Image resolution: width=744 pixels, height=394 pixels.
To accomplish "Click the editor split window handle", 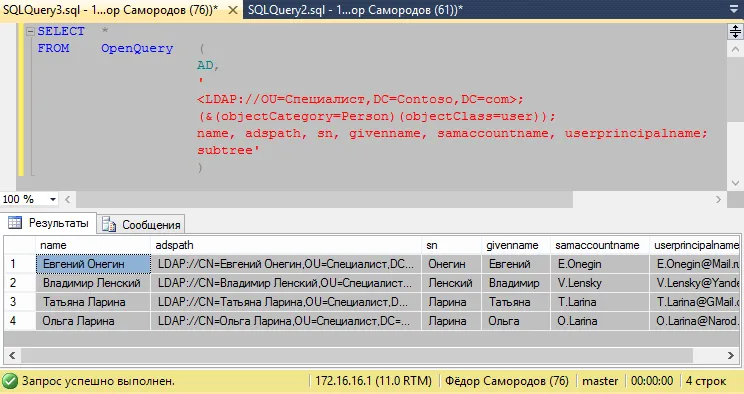I will [x=735, y=31].
